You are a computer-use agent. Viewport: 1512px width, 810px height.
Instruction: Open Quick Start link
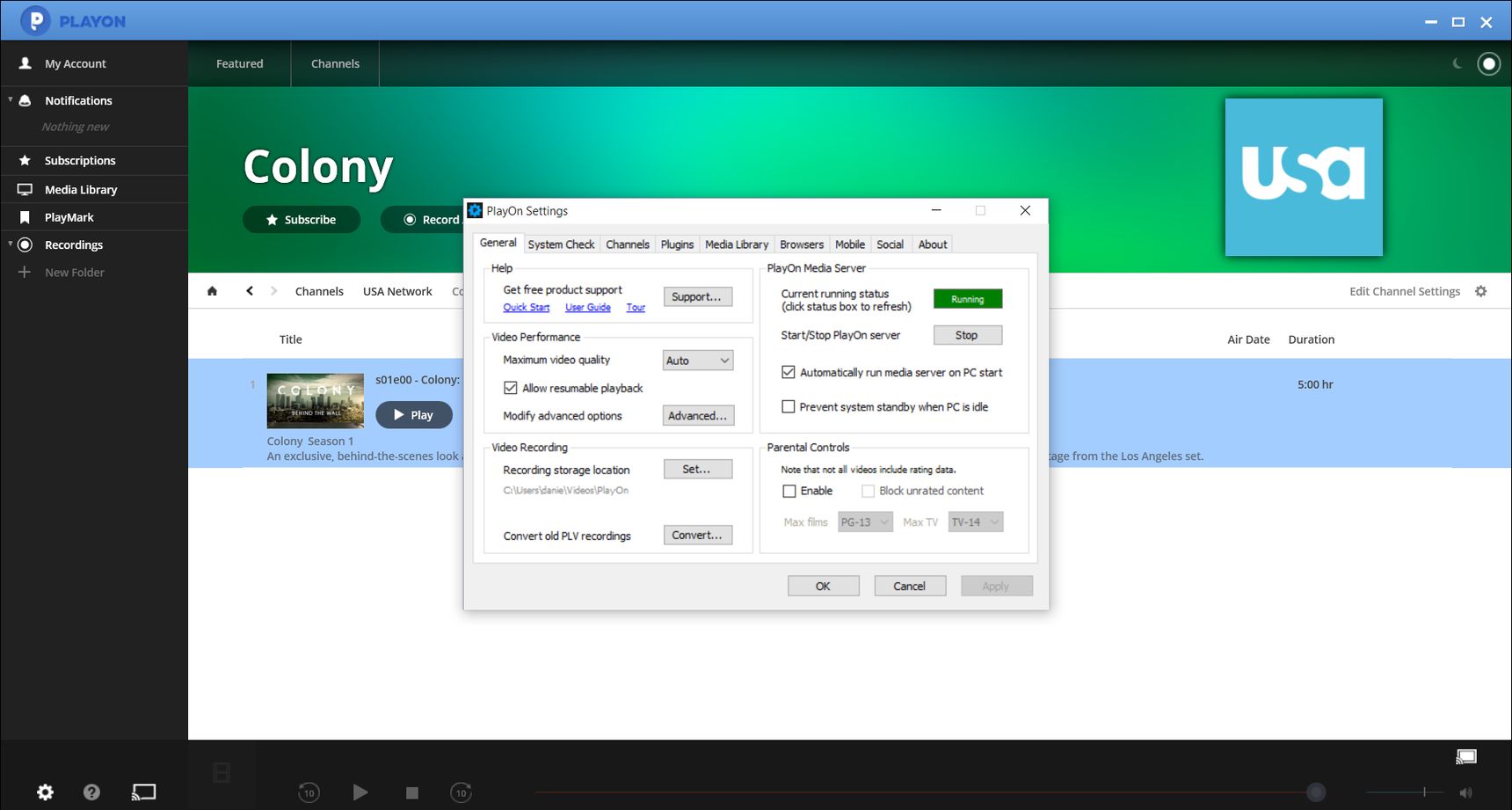[x=527, y=307]
